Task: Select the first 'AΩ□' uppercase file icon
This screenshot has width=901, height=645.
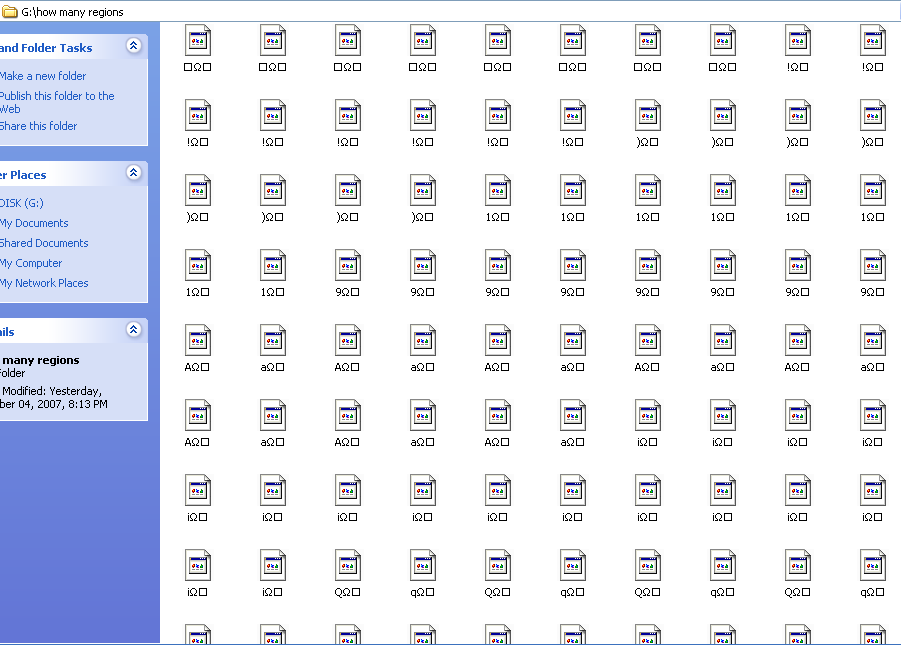Action: pos(197,341)
